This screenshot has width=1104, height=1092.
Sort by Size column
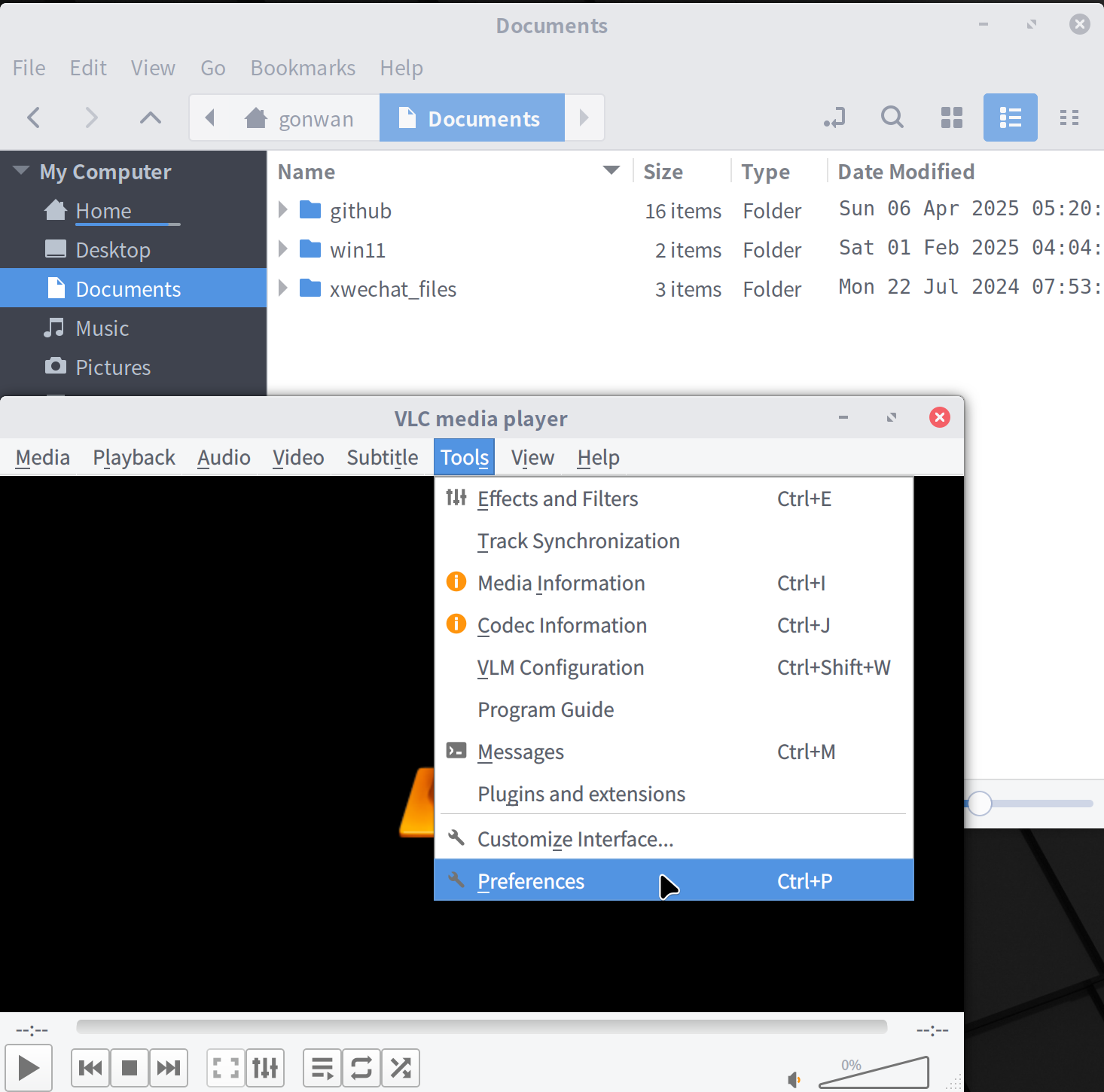pyautogui.click(x=682, y=172)
